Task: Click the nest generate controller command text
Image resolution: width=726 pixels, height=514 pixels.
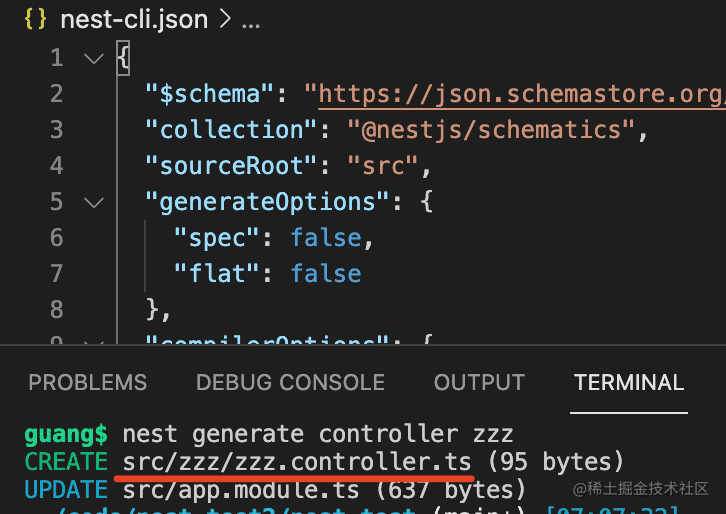Action: coord(317,434)
